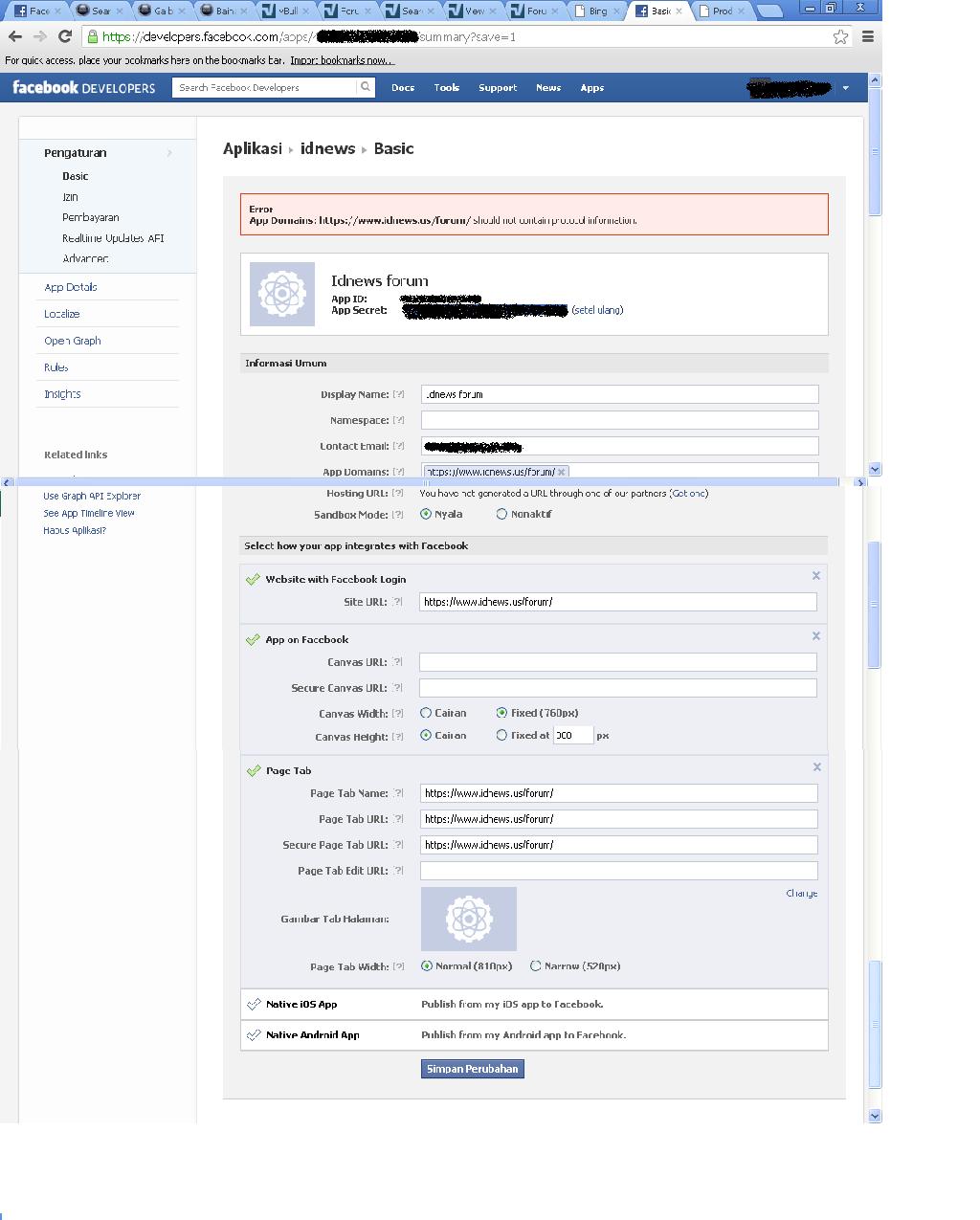
Task: Click the browser forward arrow
Action: 39,36
